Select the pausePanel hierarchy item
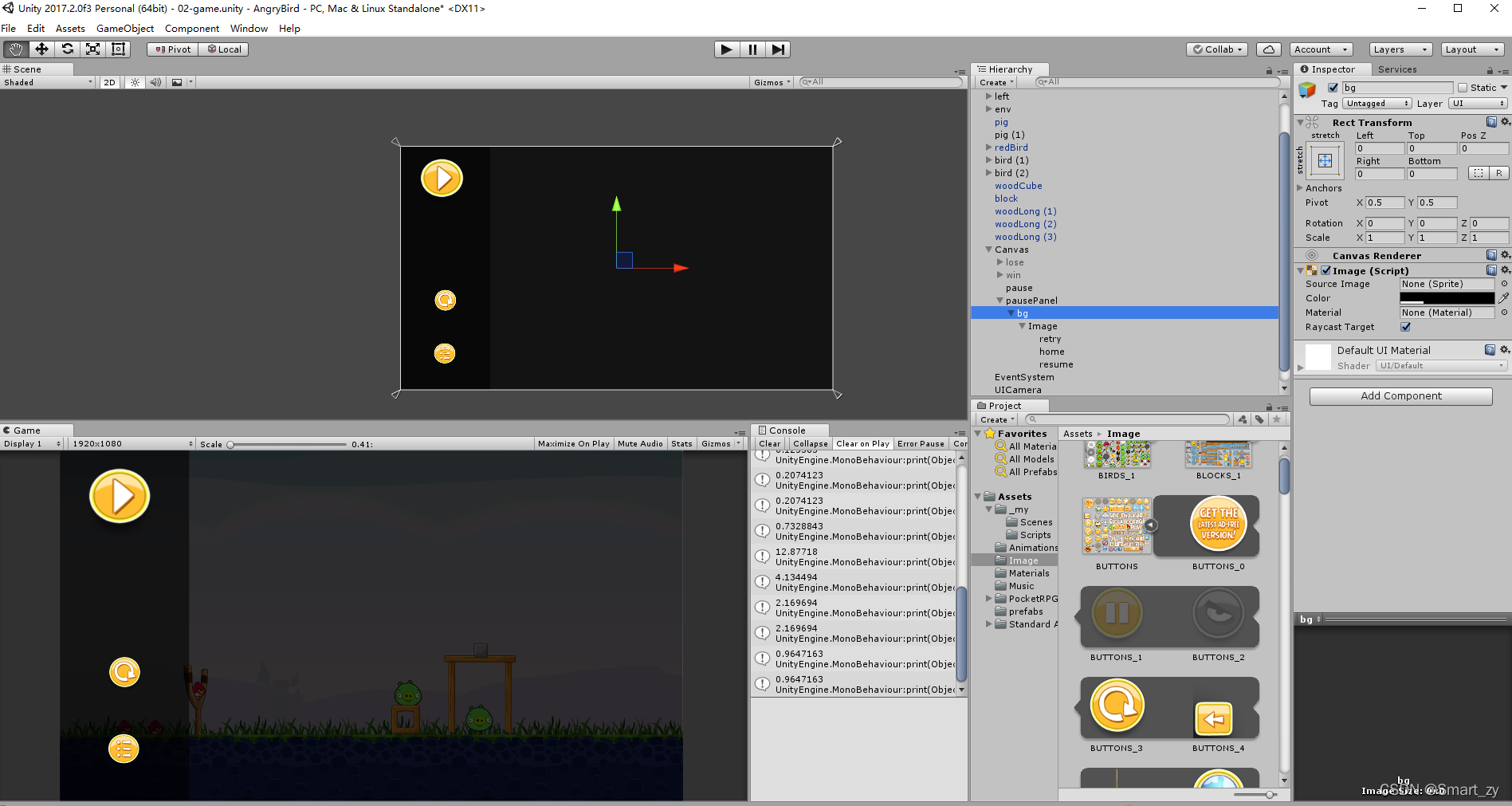1512x806 pixels. (x=1031, y=301)
